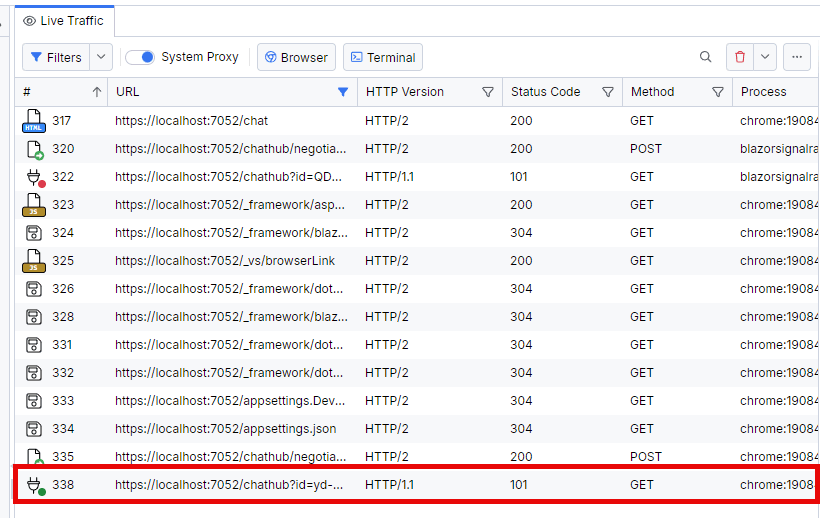The height and width of the screenshot is (518, 820).
Task: Open the Method column filter
Action: coord(718,92)
